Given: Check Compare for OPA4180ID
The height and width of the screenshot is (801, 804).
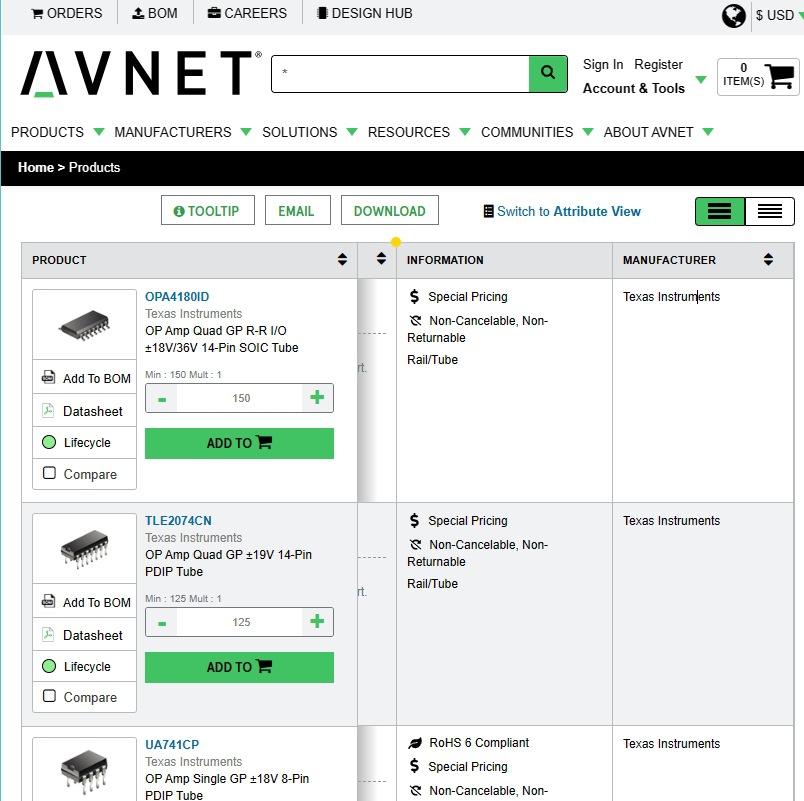Looking at the screenshot, I should pyautogui.click(x=49, y=473).
